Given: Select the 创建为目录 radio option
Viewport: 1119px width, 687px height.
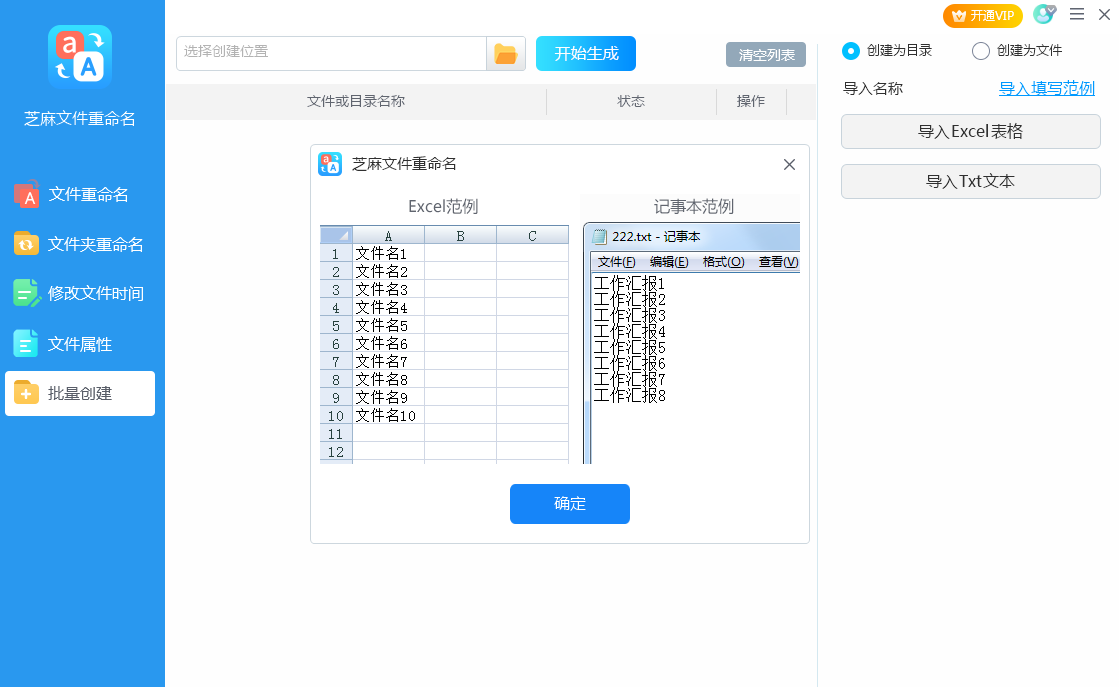Looking at the screenshot, I should [851, 50].
